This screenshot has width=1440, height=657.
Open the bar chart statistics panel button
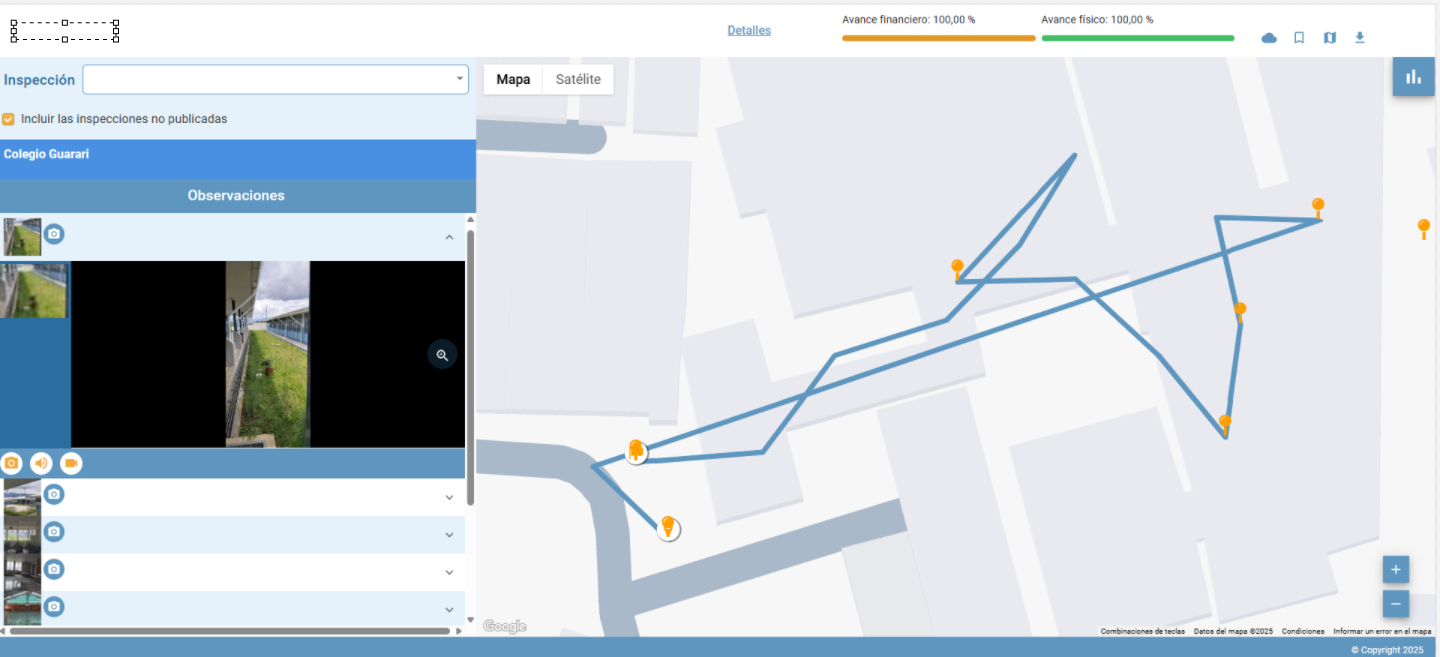tap(1413, 77)
